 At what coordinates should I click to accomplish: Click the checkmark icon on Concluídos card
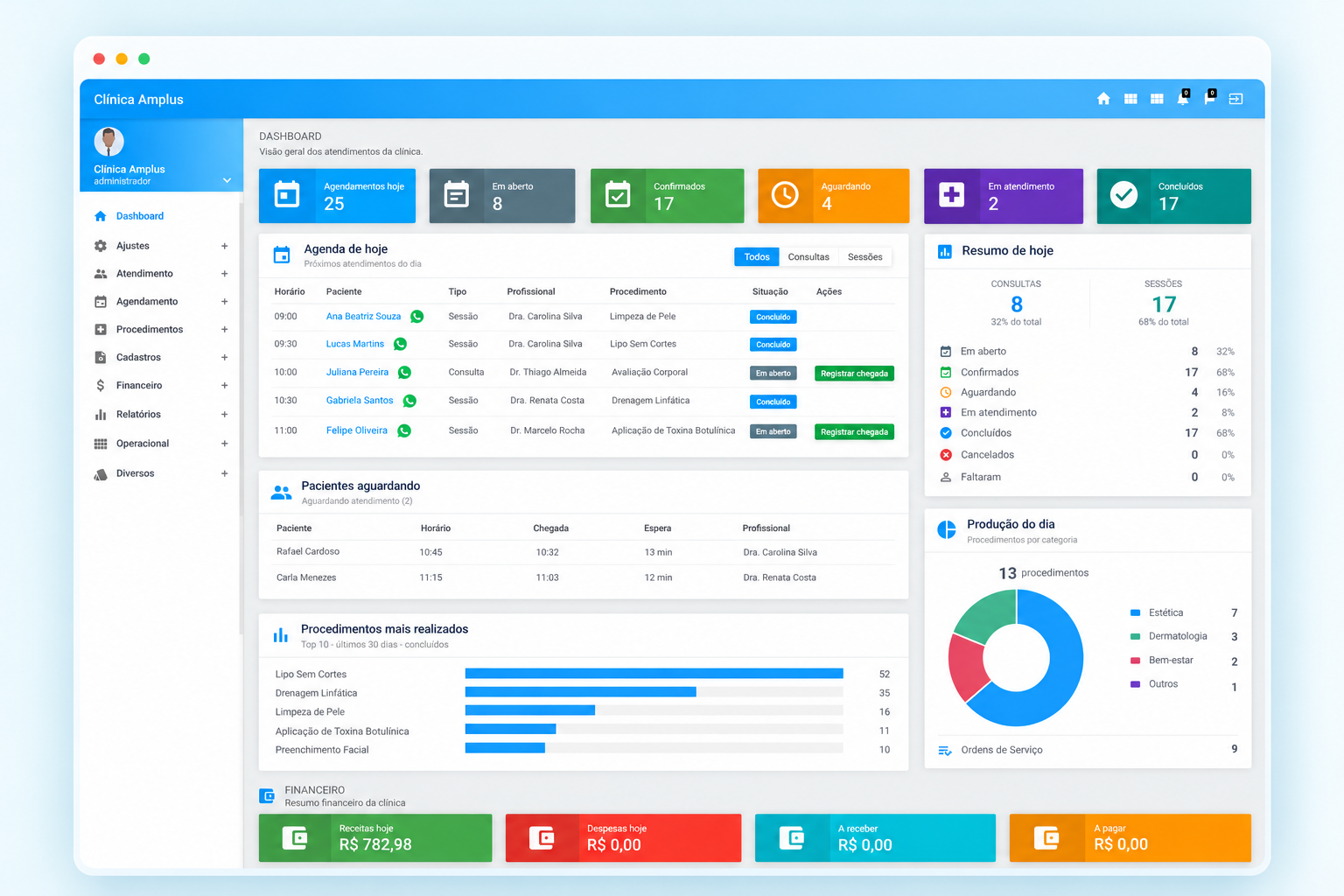pos(1123,194)
